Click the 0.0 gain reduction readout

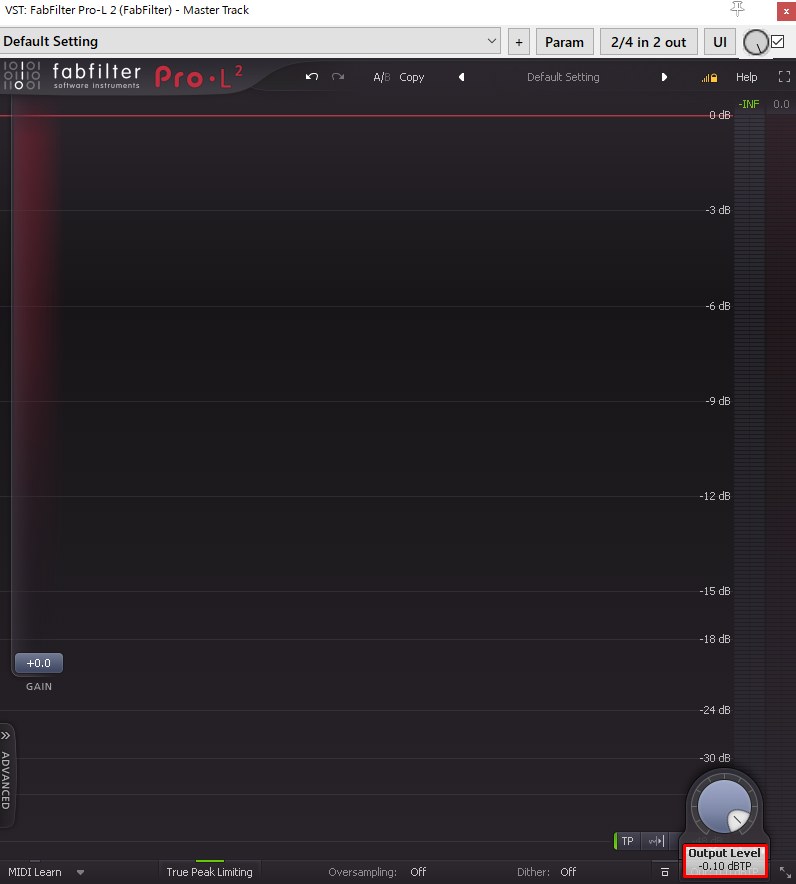tap(781, 104)
